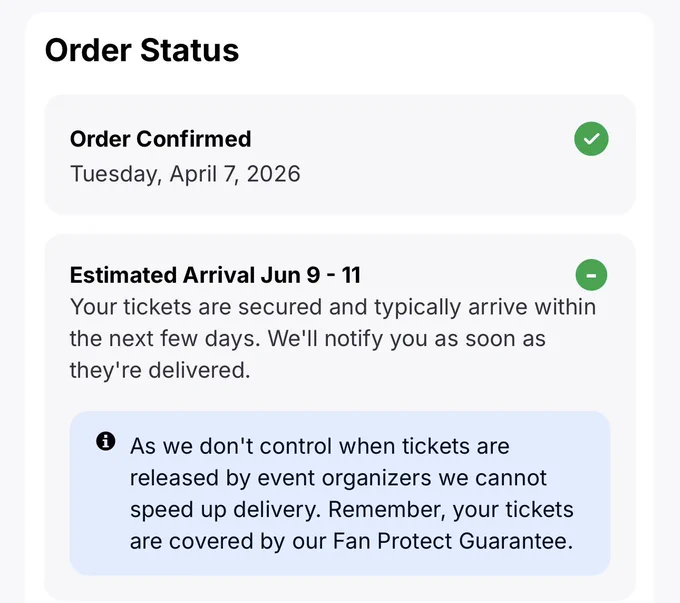Click the 'are covered by our' text
The width and height of the screenshot is (680, 603).
pyautogui.click(x=228, y=541)
